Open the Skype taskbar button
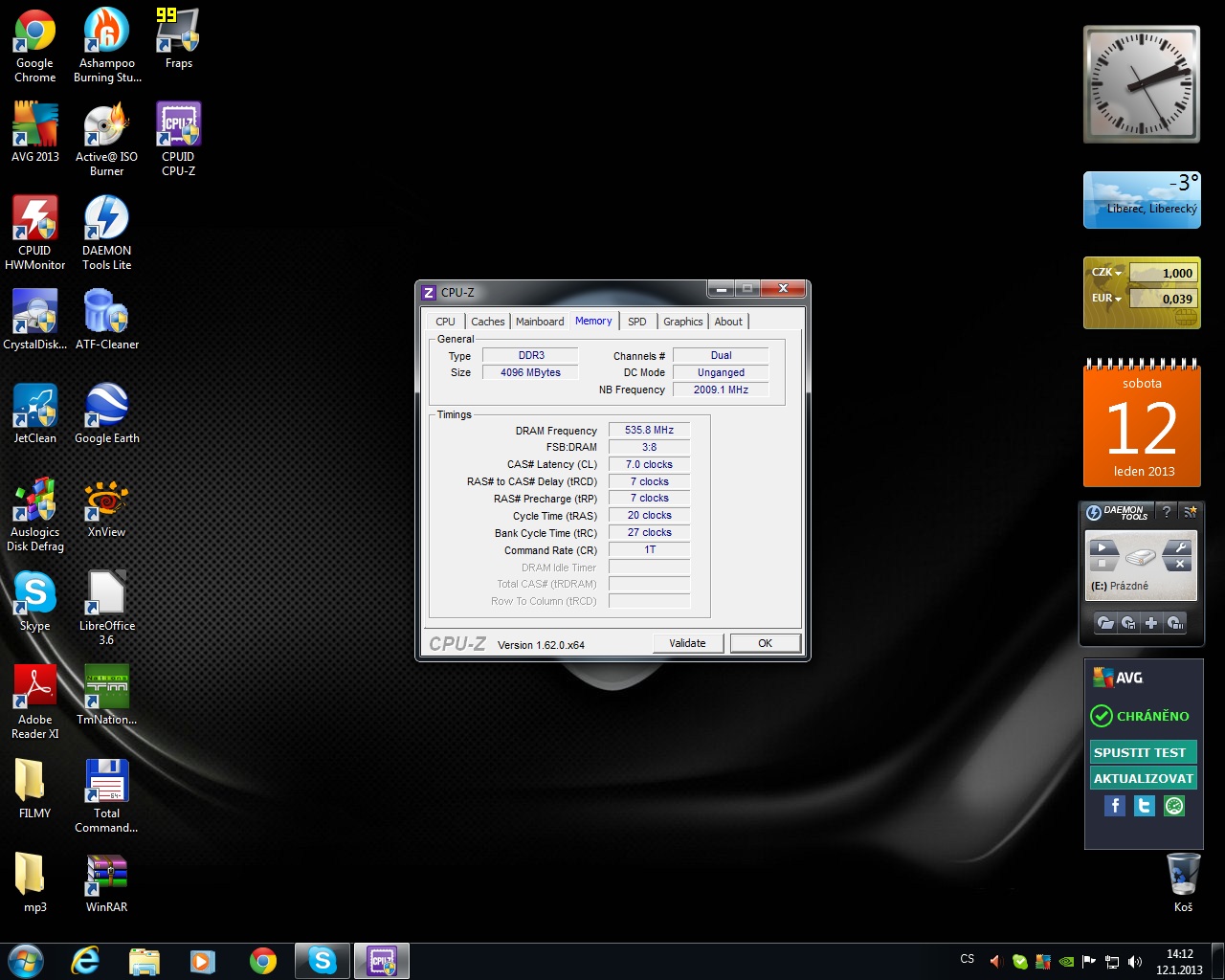Screen dimensions: 1225x980 point(323,961)
